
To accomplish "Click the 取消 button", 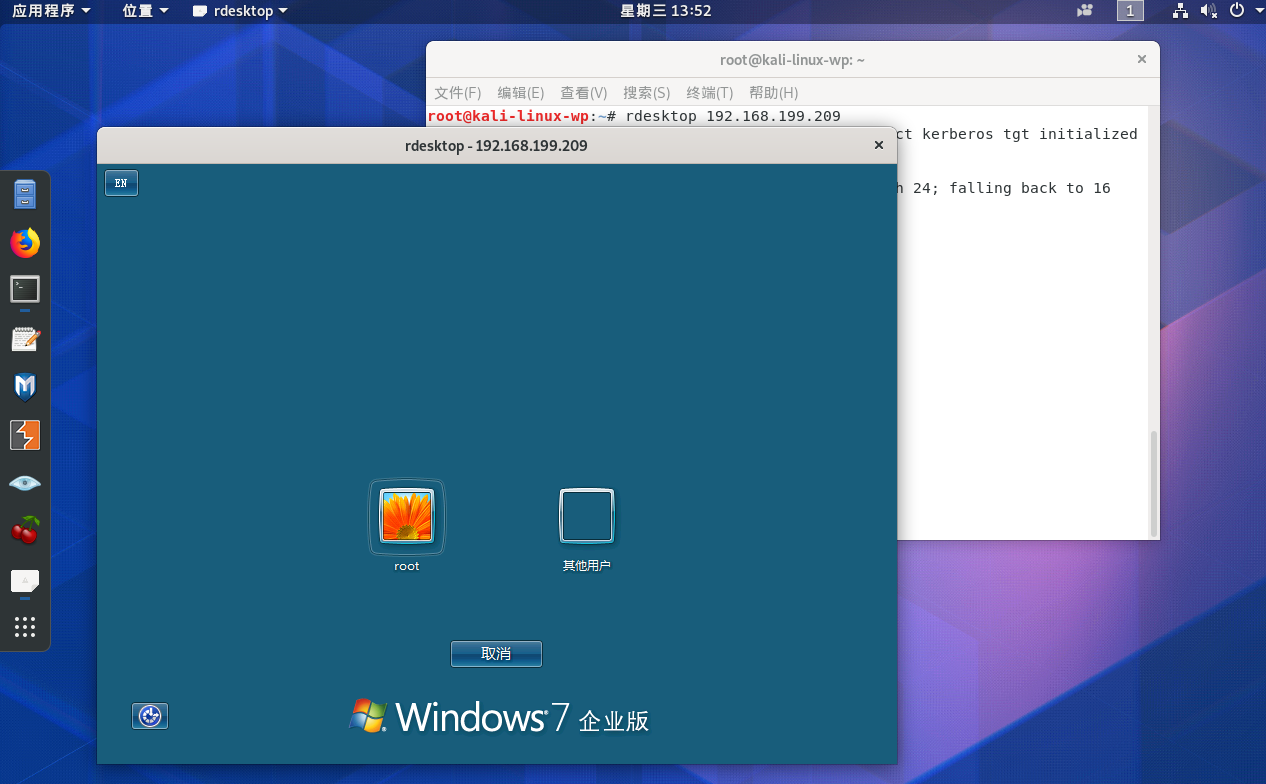I will (x=496, y=654).
